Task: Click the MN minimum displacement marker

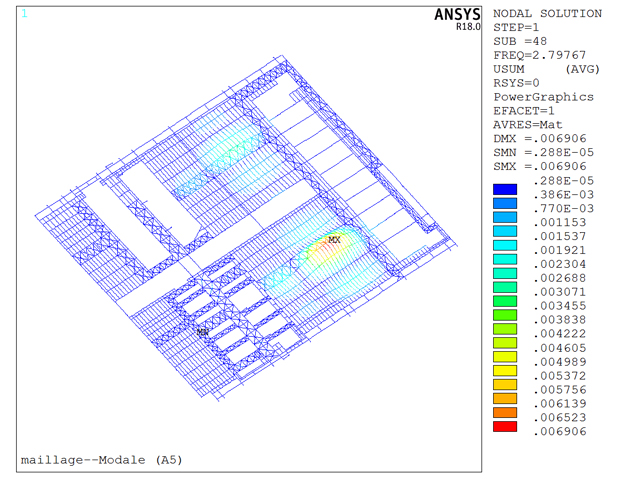Action: coord(202,331)
